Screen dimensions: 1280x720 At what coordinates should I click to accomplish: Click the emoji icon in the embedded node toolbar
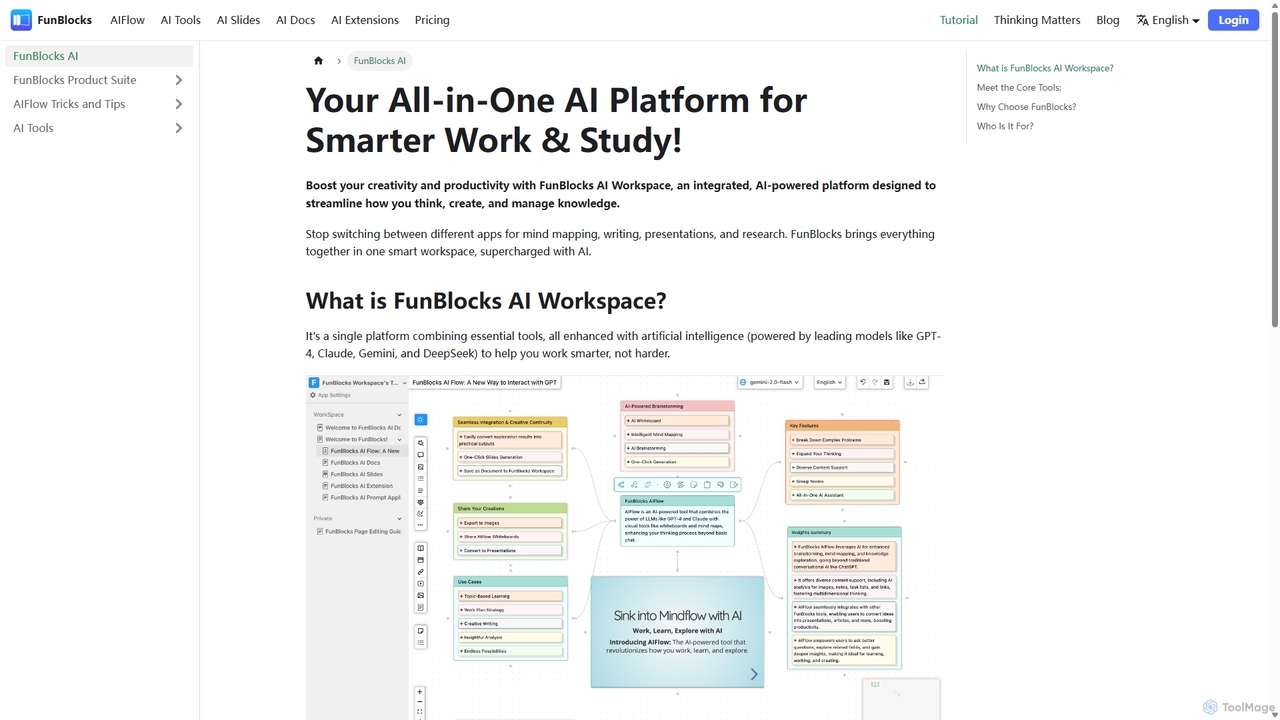667,485
